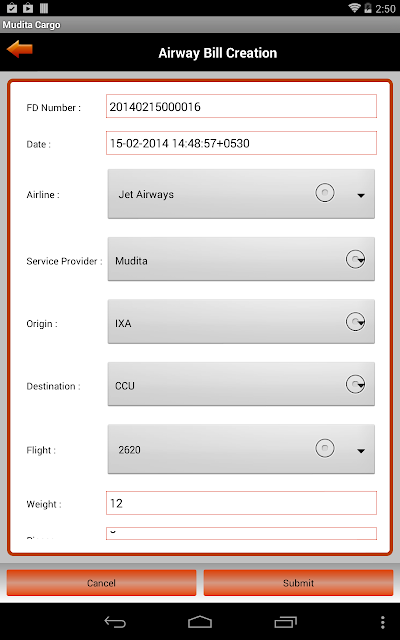The width and height of the screenshot is (400, 640).
Task: Tap Android Recent apps icon
Action: (x=285, y=622)
